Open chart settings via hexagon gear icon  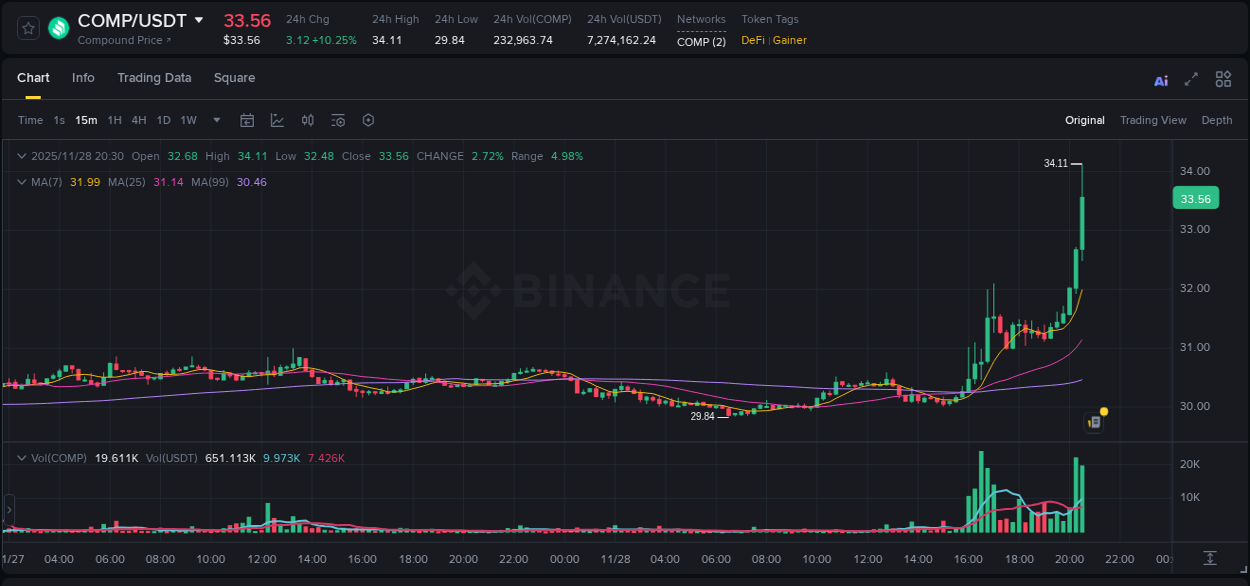pos(367,120)
